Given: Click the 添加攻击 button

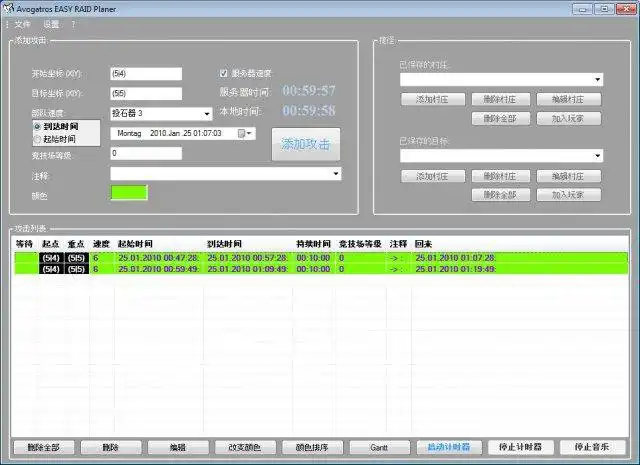Looking at the screenshot, I should [x=306, y=144].
